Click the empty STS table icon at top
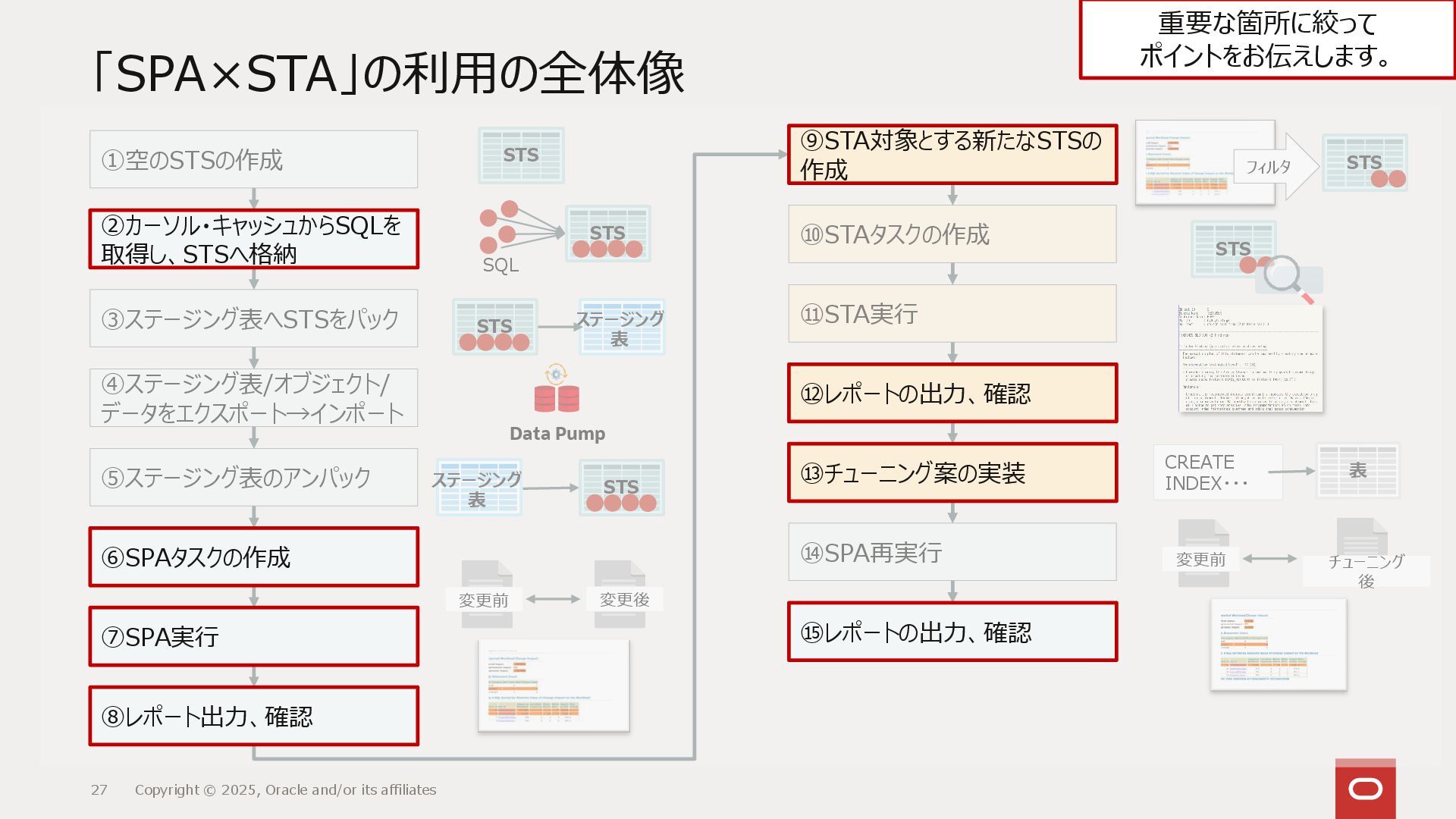 pyautogui.click(x=521, y=155)
